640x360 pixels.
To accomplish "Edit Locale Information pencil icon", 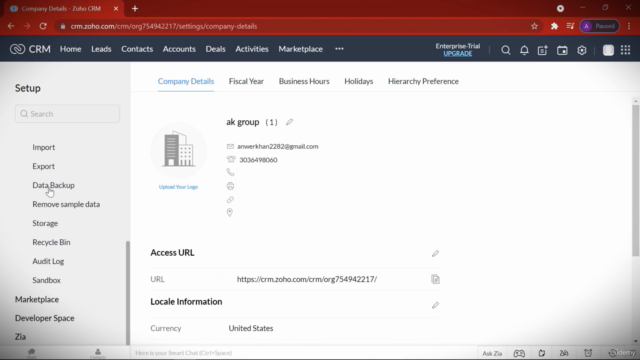I will (x=436, y=305).
